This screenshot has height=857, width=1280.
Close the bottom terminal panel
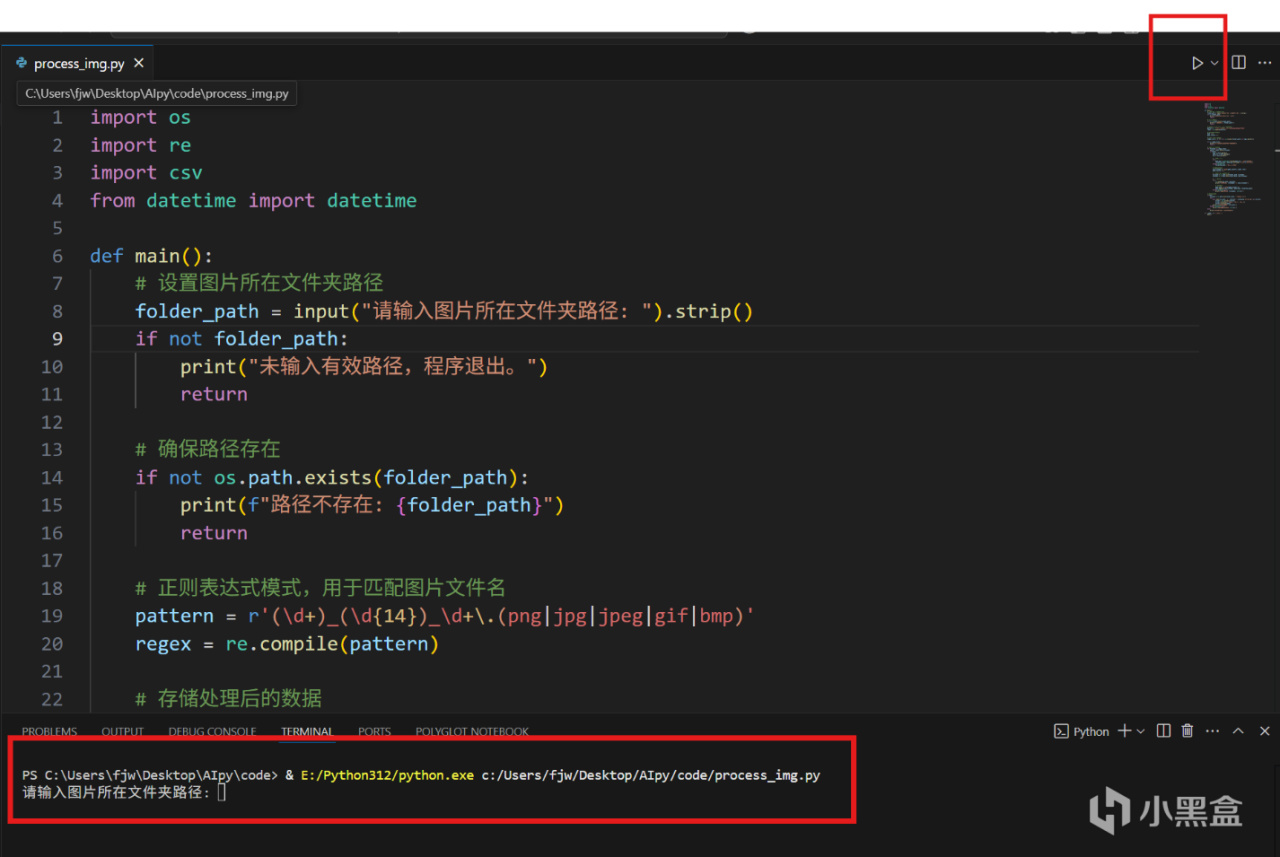[1264, 731]
